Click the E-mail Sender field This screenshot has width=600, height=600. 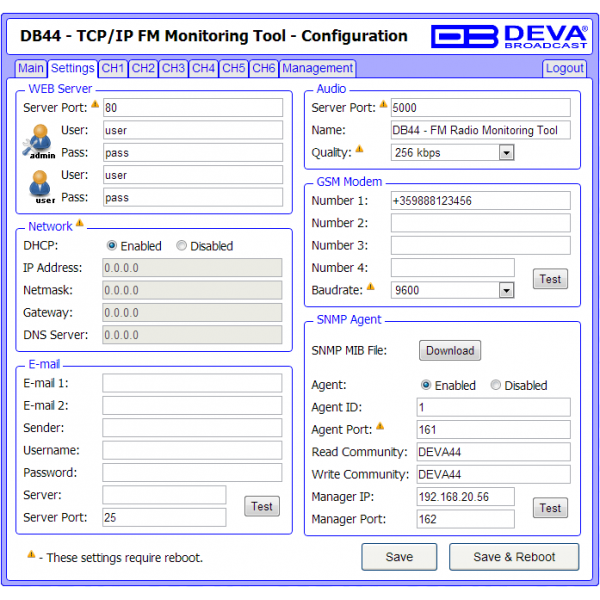[192, 428]
